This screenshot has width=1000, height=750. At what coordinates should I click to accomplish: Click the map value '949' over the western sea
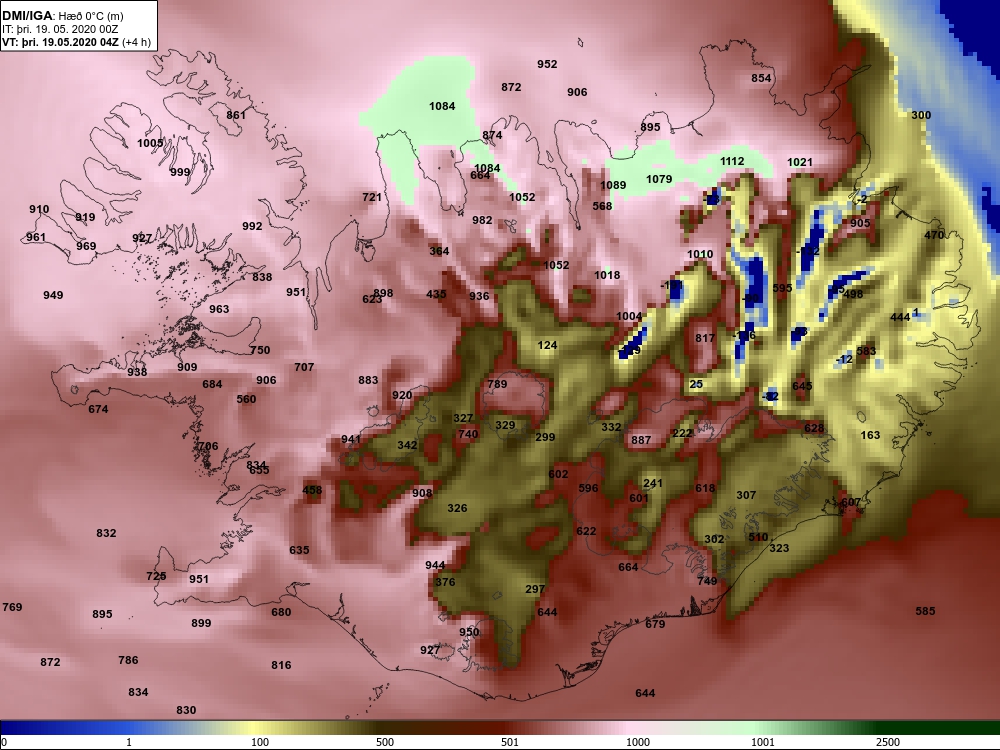coord(53,295)
